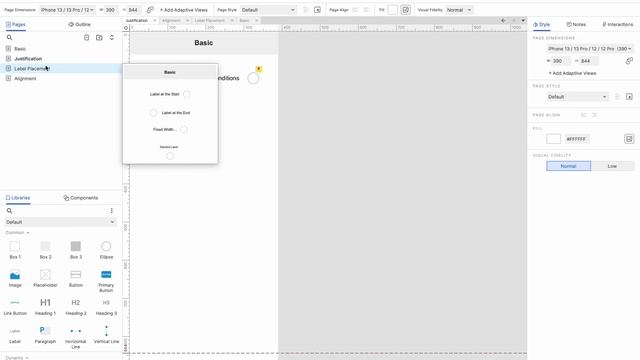Select the Box 1 widget in Libraries

click(15, 250)
